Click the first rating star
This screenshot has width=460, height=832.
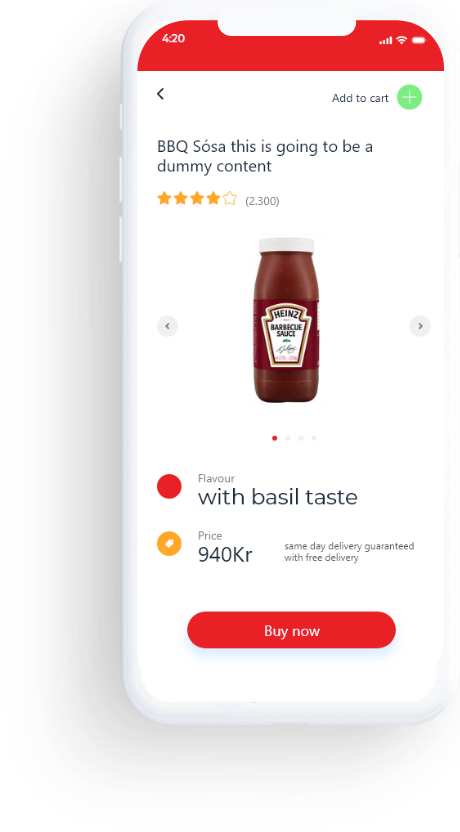164,198
